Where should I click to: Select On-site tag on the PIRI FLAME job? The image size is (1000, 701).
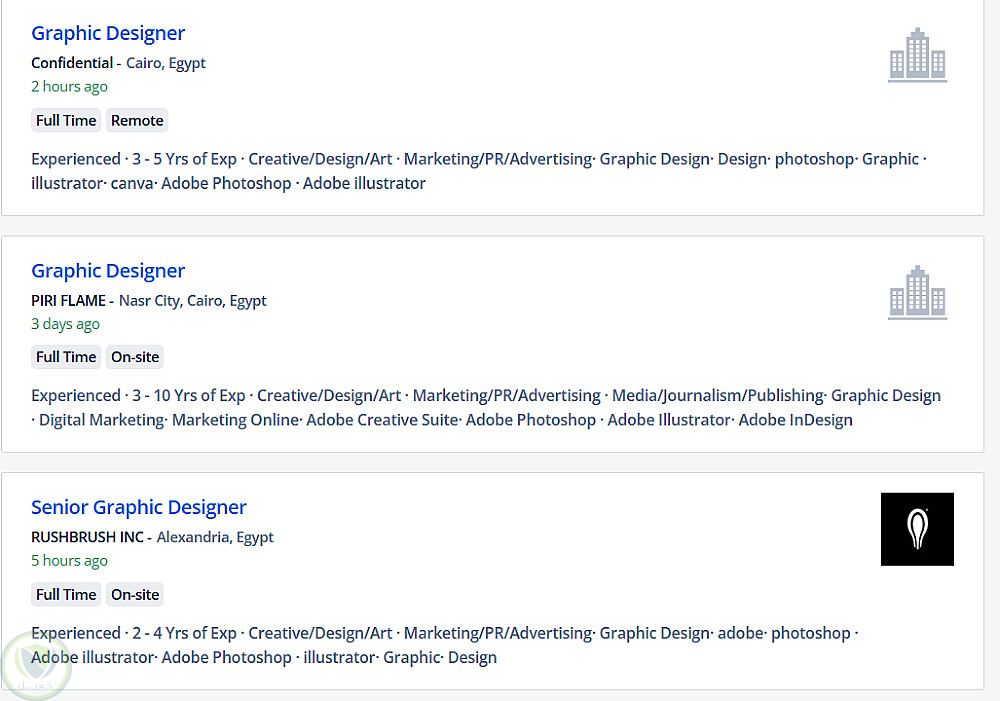[x=135, y=357]
